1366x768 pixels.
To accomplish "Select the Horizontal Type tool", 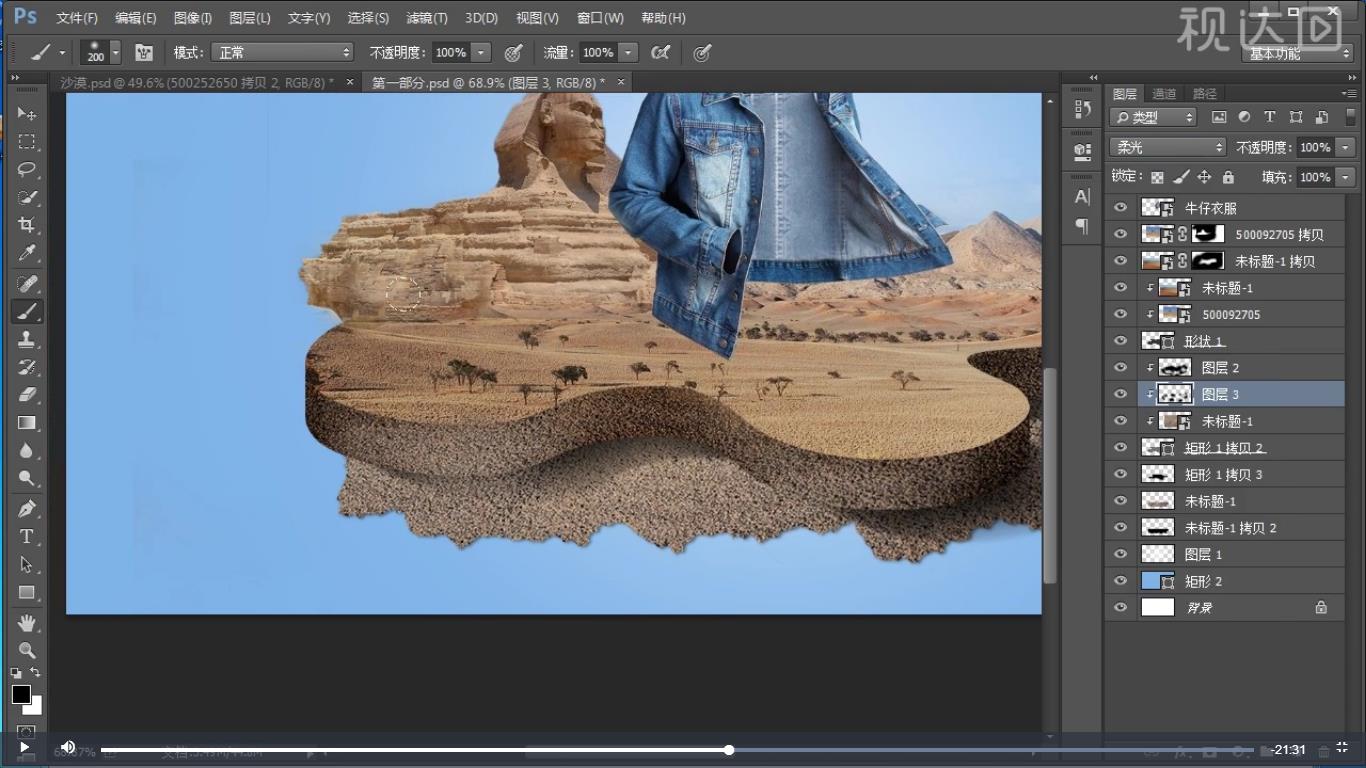I will click(27, 536).
